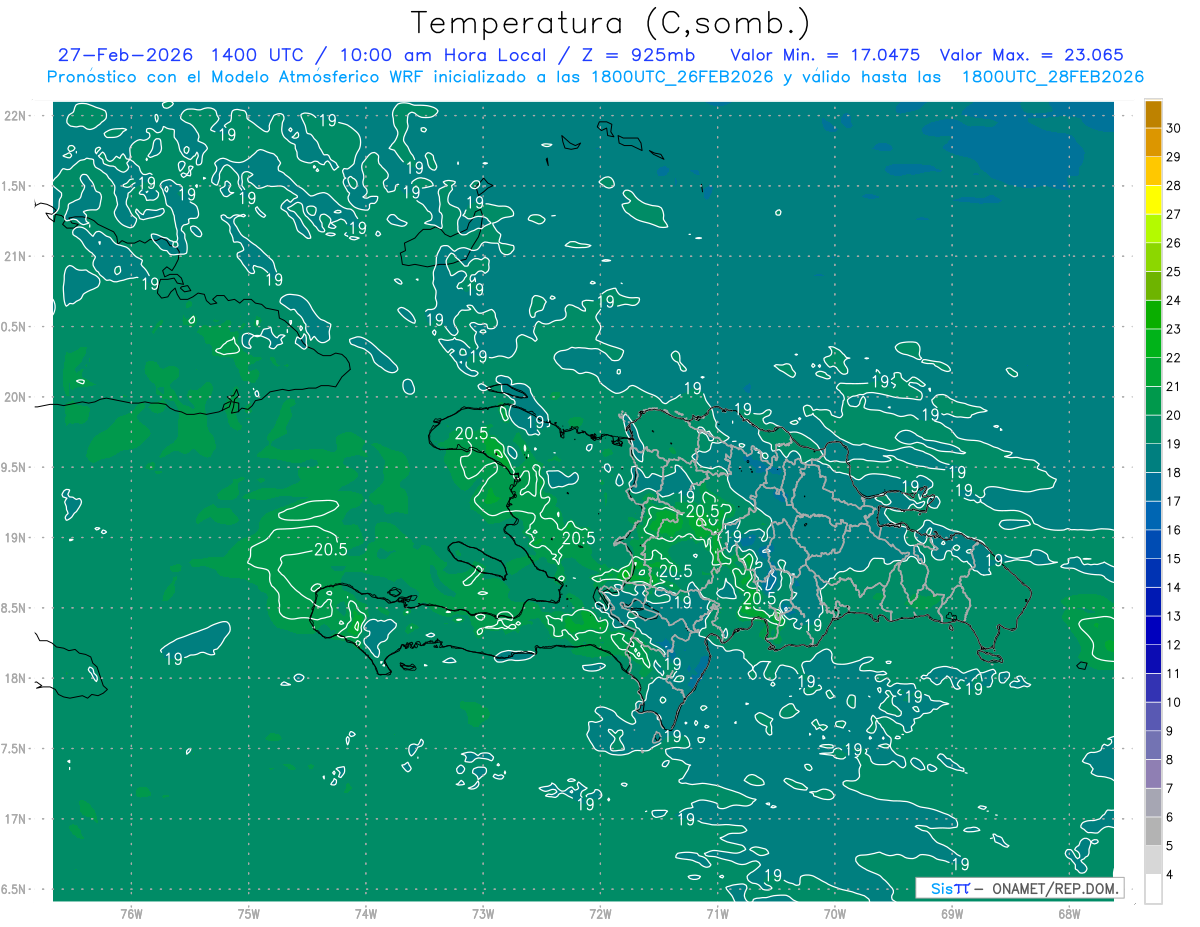Click the "7.5N" latitude axis label

click(15, 749)
